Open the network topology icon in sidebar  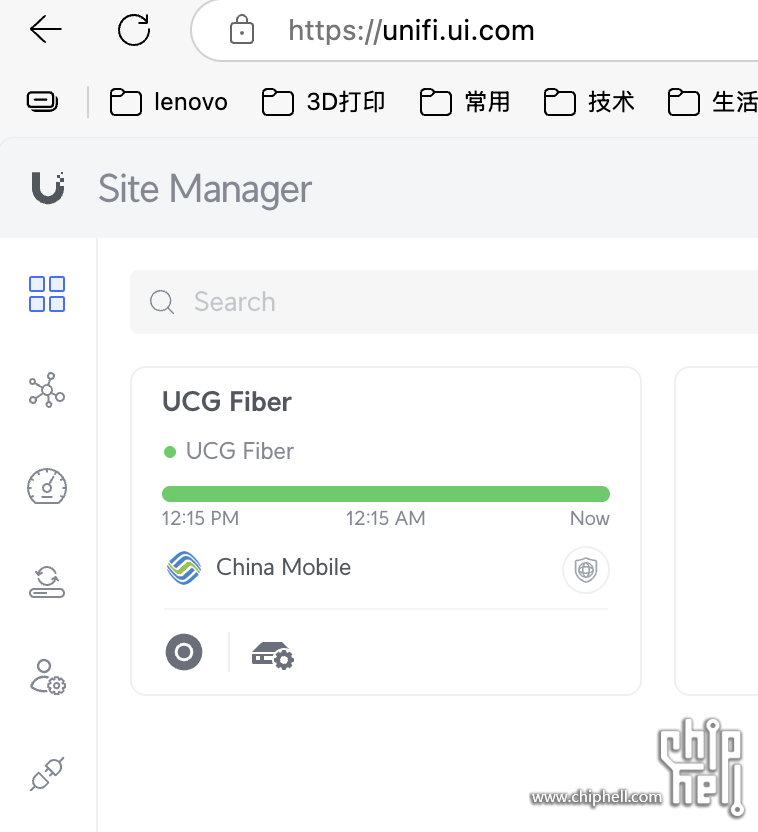pyautogui.click(x=47, y=390)
